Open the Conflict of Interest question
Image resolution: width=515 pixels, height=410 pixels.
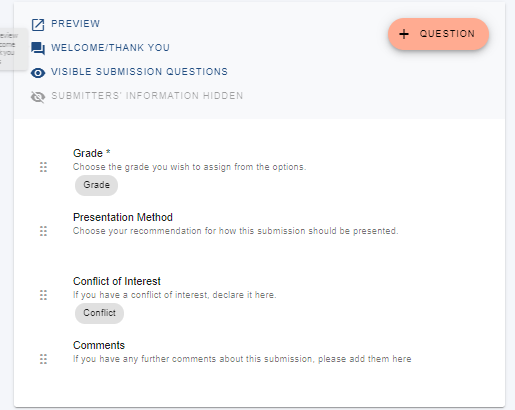click(x=117, y=281)
